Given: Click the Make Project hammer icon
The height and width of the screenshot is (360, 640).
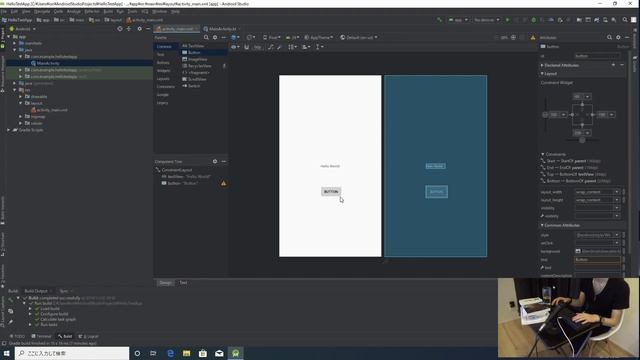Looking at the screenshot, I should tap(439, 20).
